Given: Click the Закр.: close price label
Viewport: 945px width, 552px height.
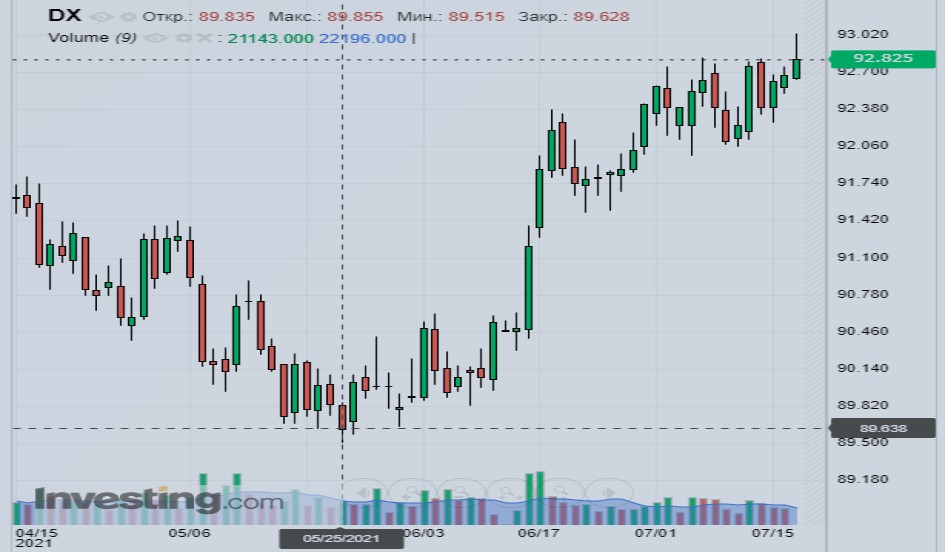Looking at the screenshot, I should click(542, 16).
